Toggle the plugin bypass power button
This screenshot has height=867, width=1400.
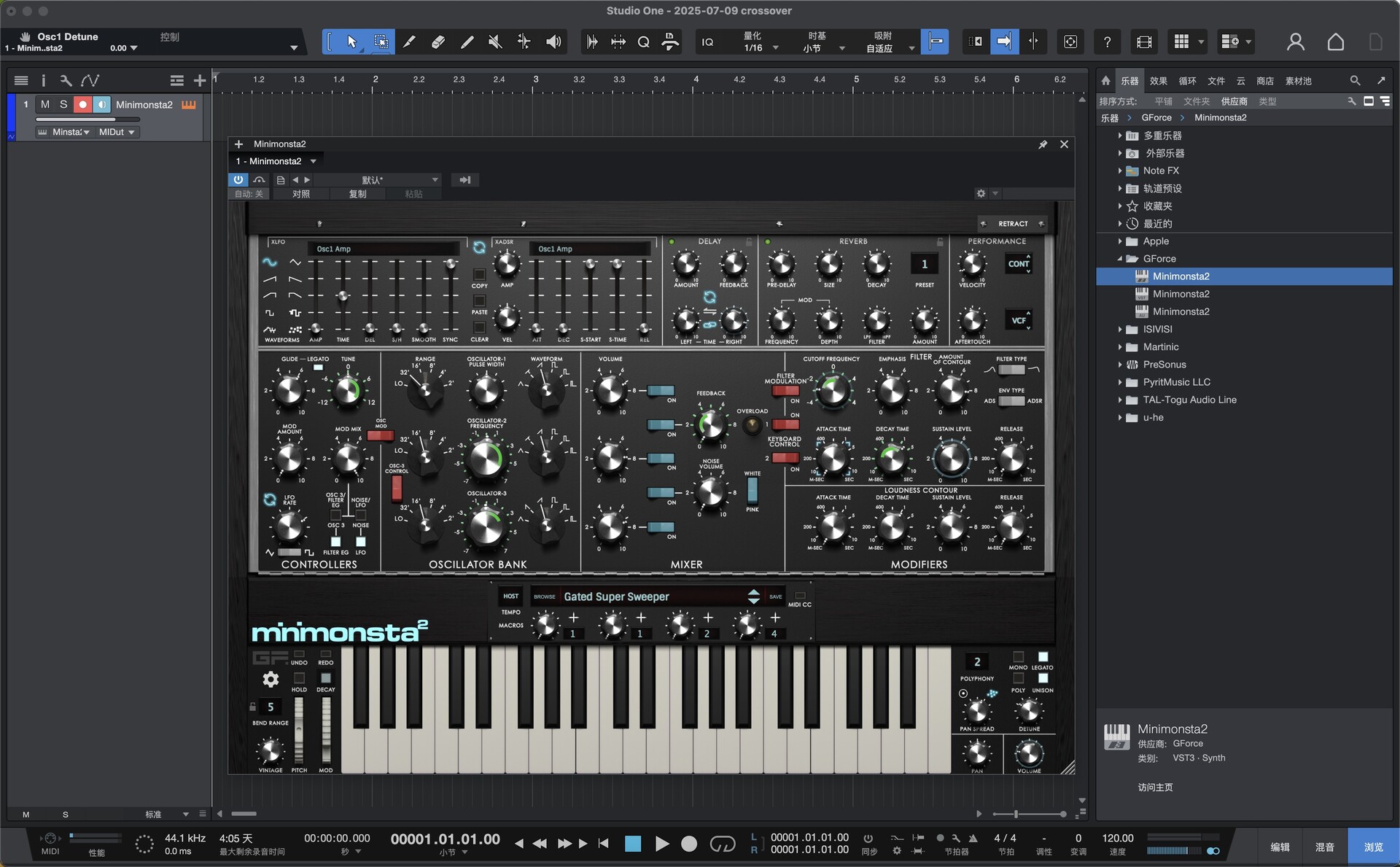[x=238, y=179]
